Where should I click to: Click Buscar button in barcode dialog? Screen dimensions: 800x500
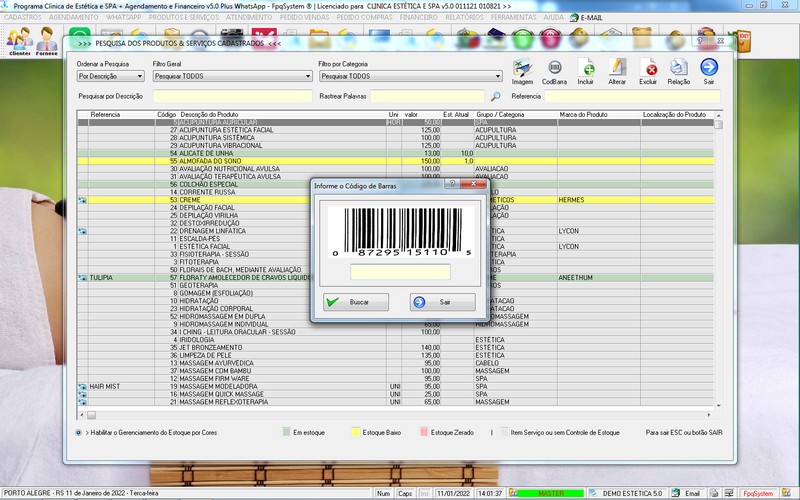[x=356, y=302]
